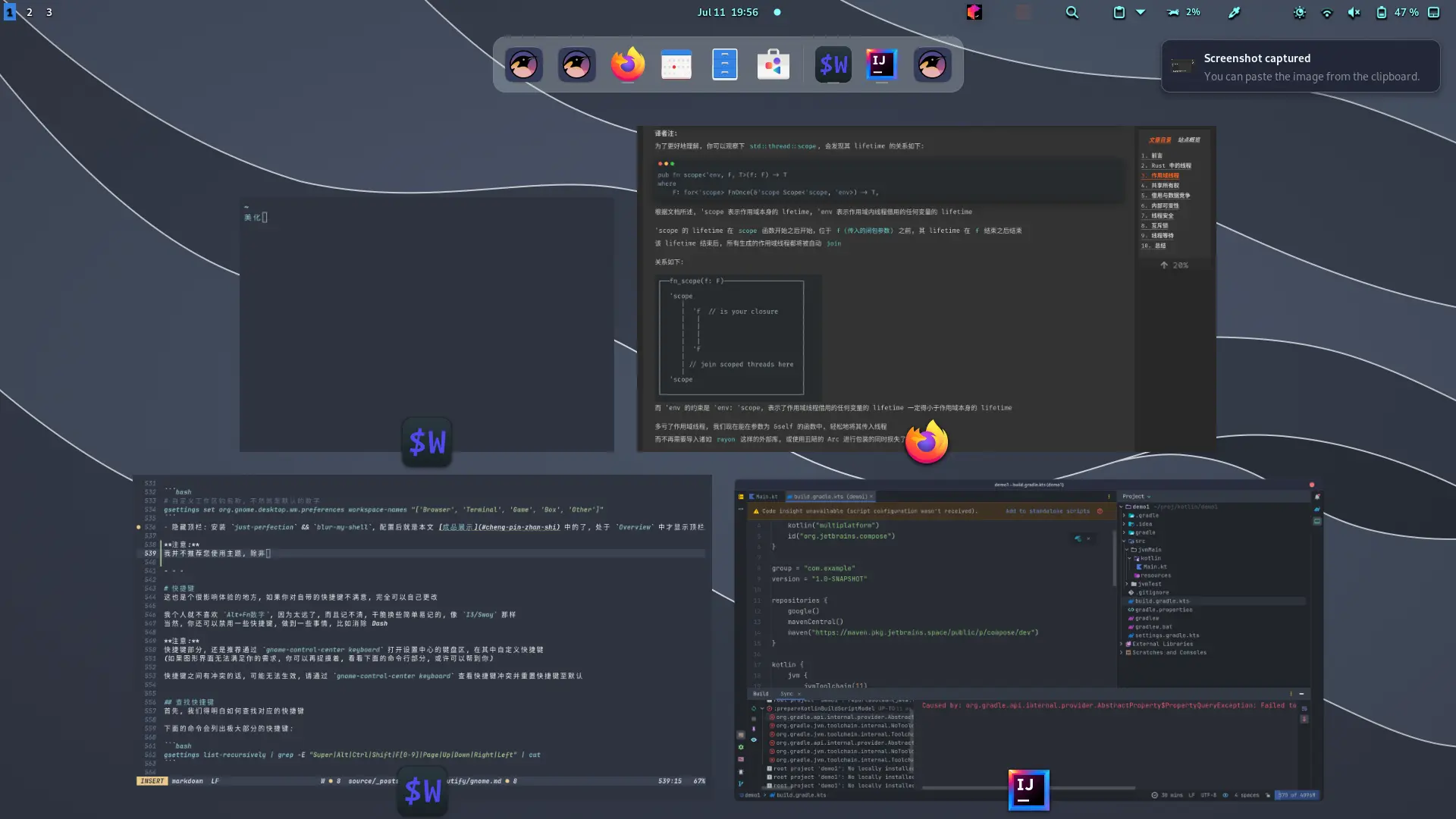Jump to 3. 作用域线程 in article outline

(1160, 176)
